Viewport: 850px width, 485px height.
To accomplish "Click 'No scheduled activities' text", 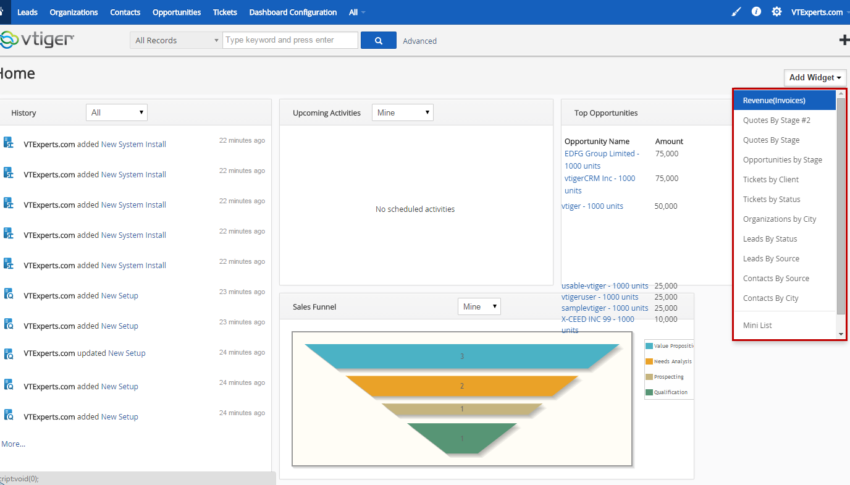I will click(415, 209).
